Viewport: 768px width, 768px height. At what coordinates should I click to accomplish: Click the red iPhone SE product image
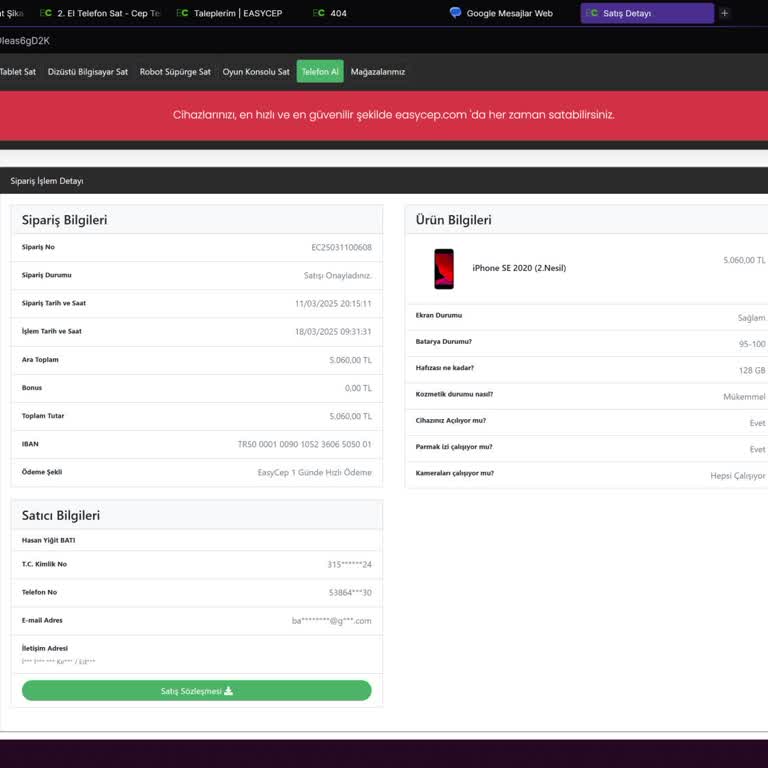(x=443, y=268)
